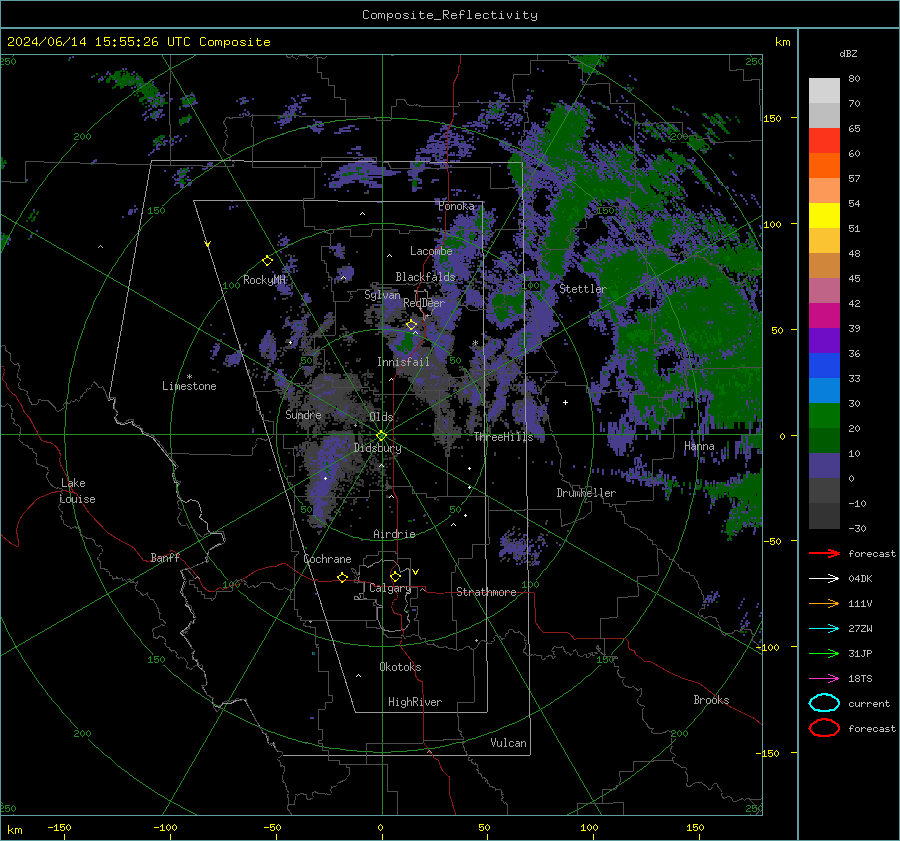Click the 20 dBZ green color swatch
Viewport: 900px width, 841px height.
click(x=824, y=415)
